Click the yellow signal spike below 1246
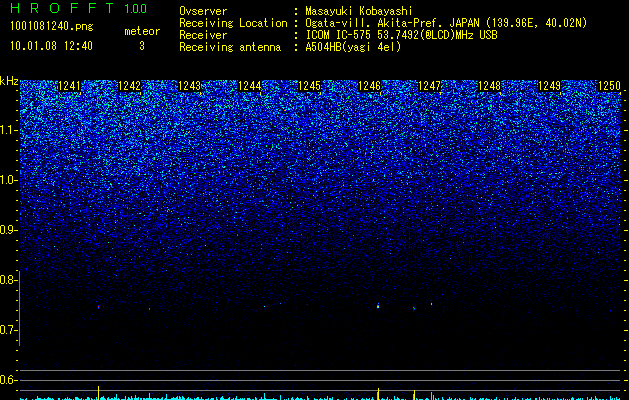Screen dimensions: 629x400 (x=378, y=393)
